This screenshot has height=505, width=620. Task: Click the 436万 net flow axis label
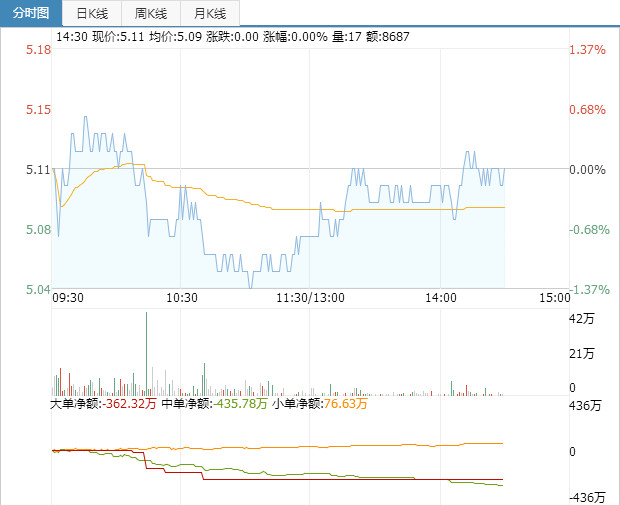click(x=585, y=406)
